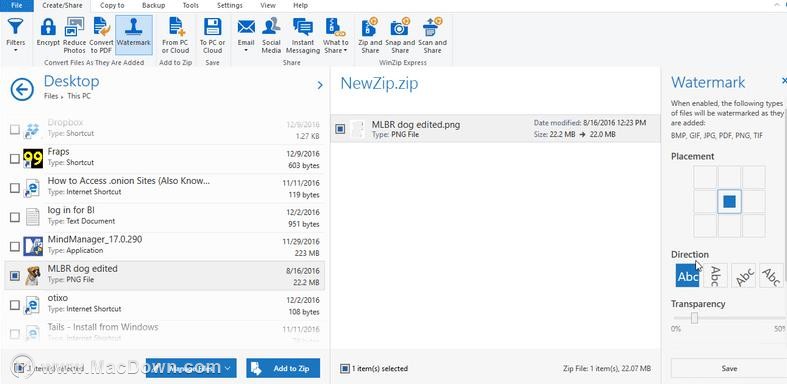787x384 pixels.
Task: Save the watermark settings
Action: click(x=729, y=368)
